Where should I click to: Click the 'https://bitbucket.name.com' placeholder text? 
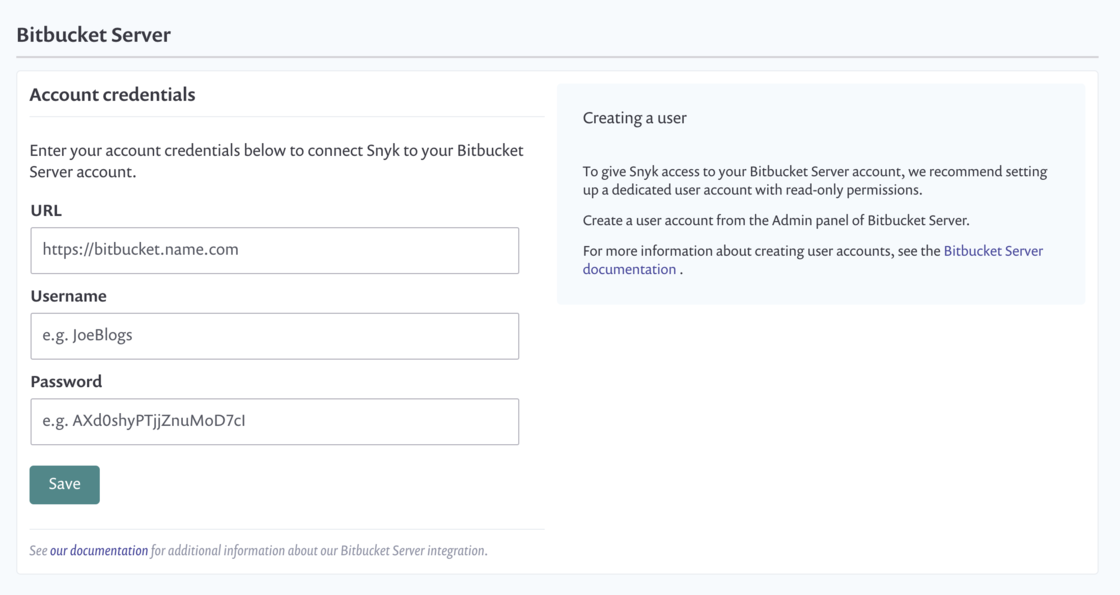[140, 250]
